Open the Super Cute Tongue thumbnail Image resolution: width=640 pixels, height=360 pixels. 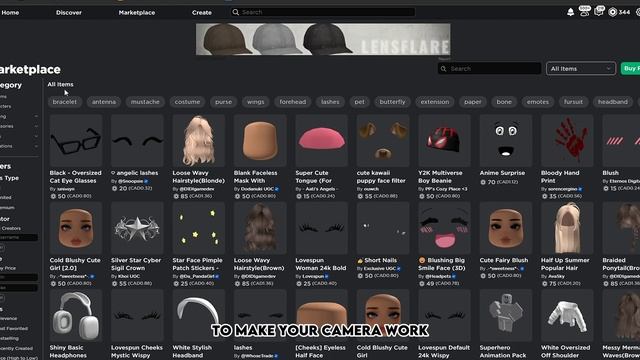(322, 140)
